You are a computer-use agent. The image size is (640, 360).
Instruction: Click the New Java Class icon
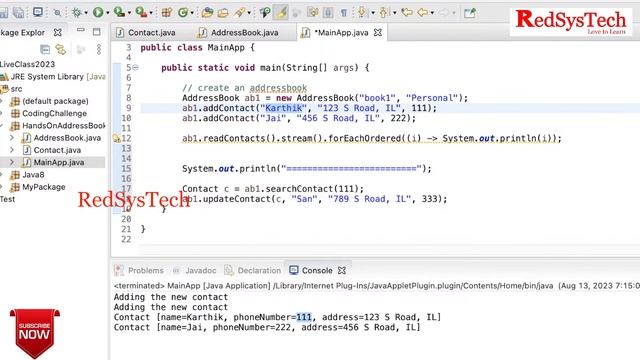tap(183, 13)
